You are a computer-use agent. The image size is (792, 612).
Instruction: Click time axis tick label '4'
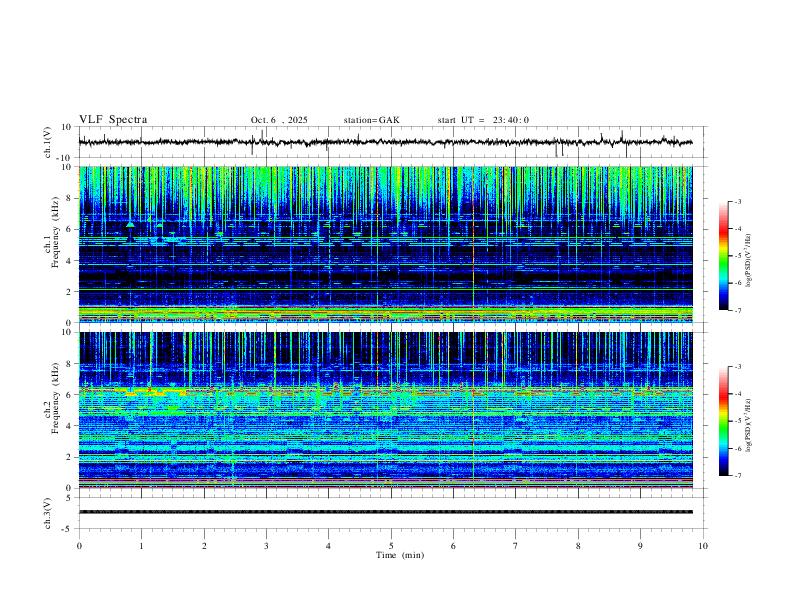pos(329,546)
